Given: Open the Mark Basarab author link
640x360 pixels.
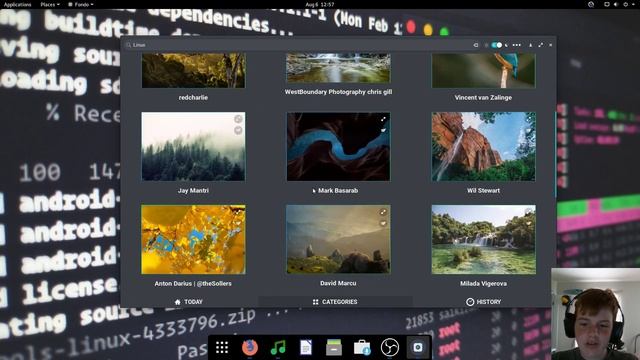Looking at the screenshot, I should 338,190.
